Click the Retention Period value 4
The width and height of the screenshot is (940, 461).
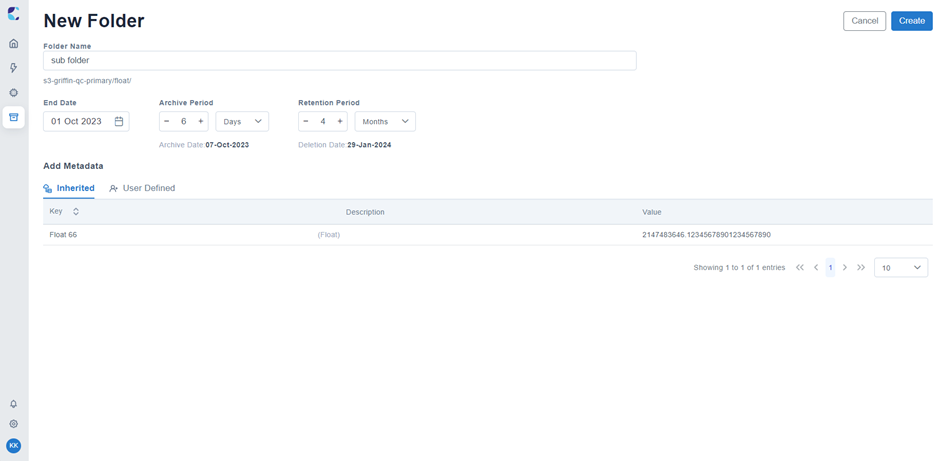pyautogui.click(x=323, y=121)
